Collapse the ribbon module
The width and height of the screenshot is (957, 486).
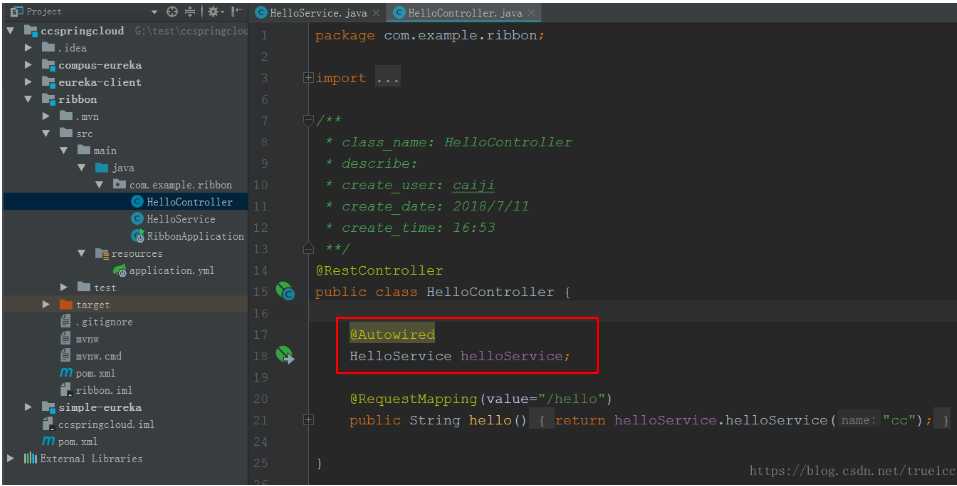click(28, 99)
